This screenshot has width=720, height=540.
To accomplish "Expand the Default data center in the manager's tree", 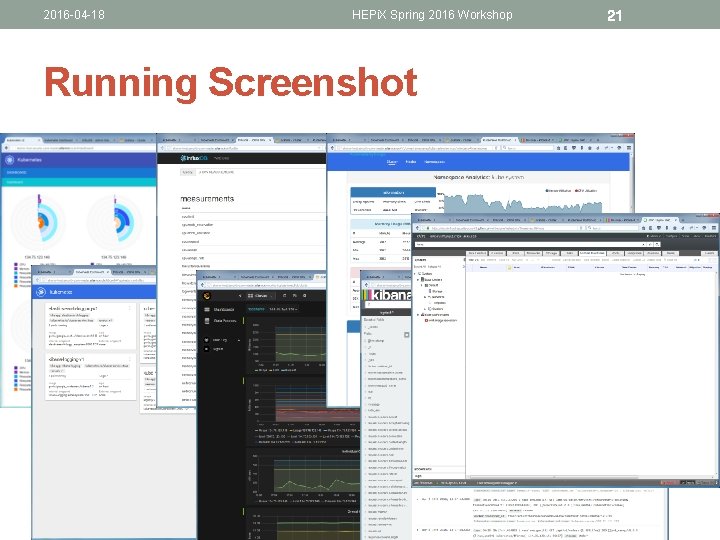I will tap(422, 285).
